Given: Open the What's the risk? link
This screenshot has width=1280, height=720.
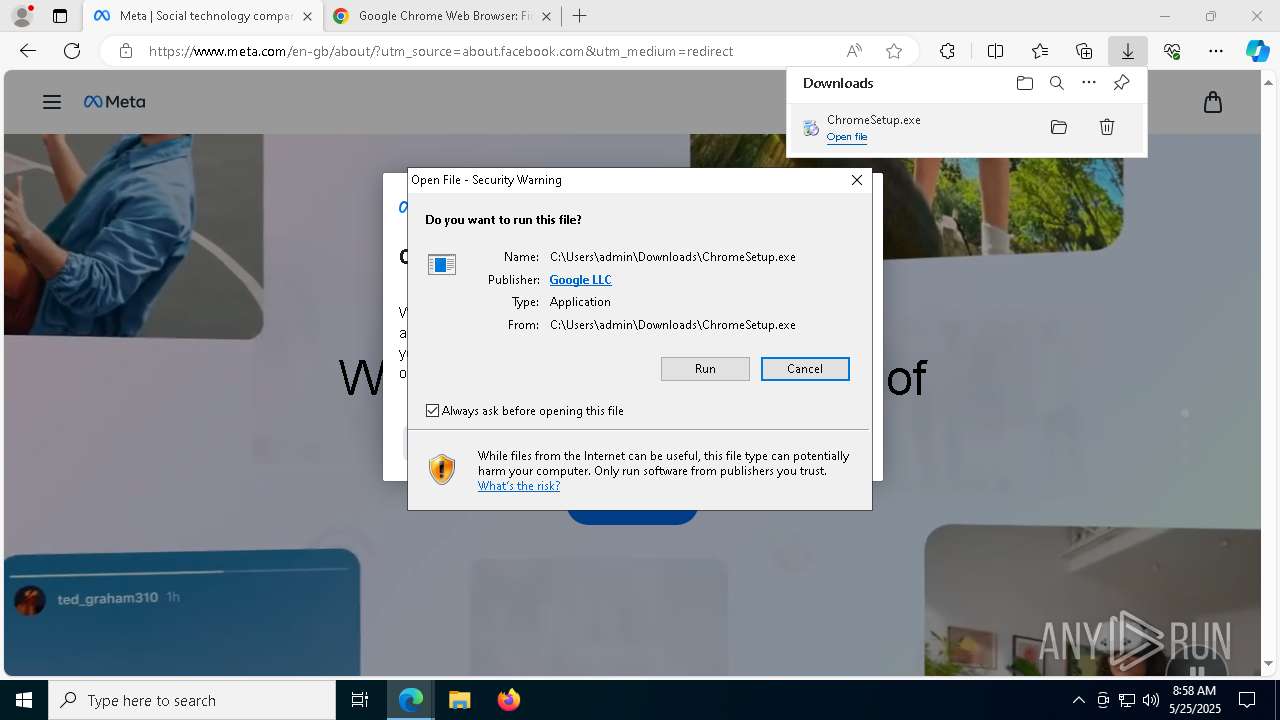Looking at the screenshot, I should pos(519,486).
